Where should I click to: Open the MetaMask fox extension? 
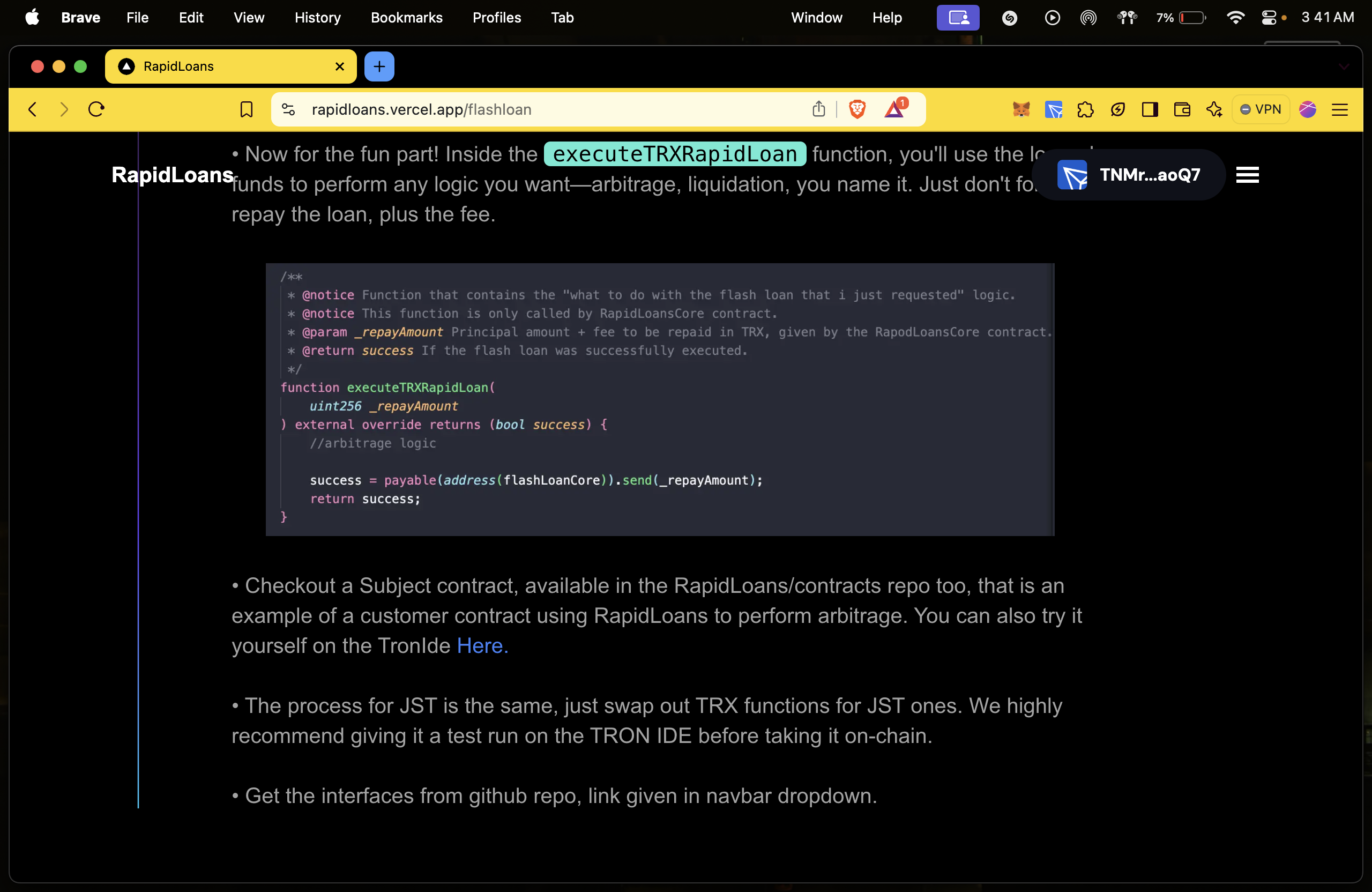1021,109
